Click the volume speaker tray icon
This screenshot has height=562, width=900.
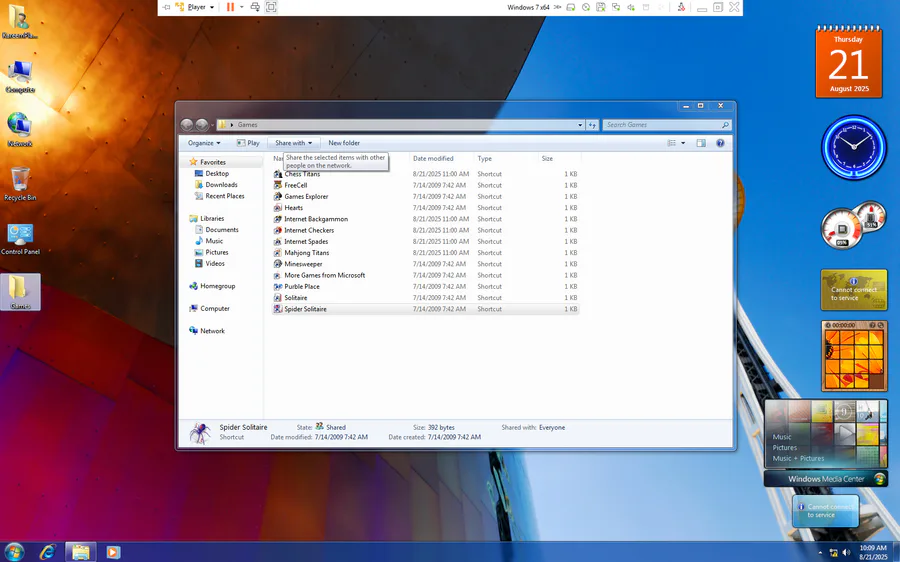pos(846,552)
